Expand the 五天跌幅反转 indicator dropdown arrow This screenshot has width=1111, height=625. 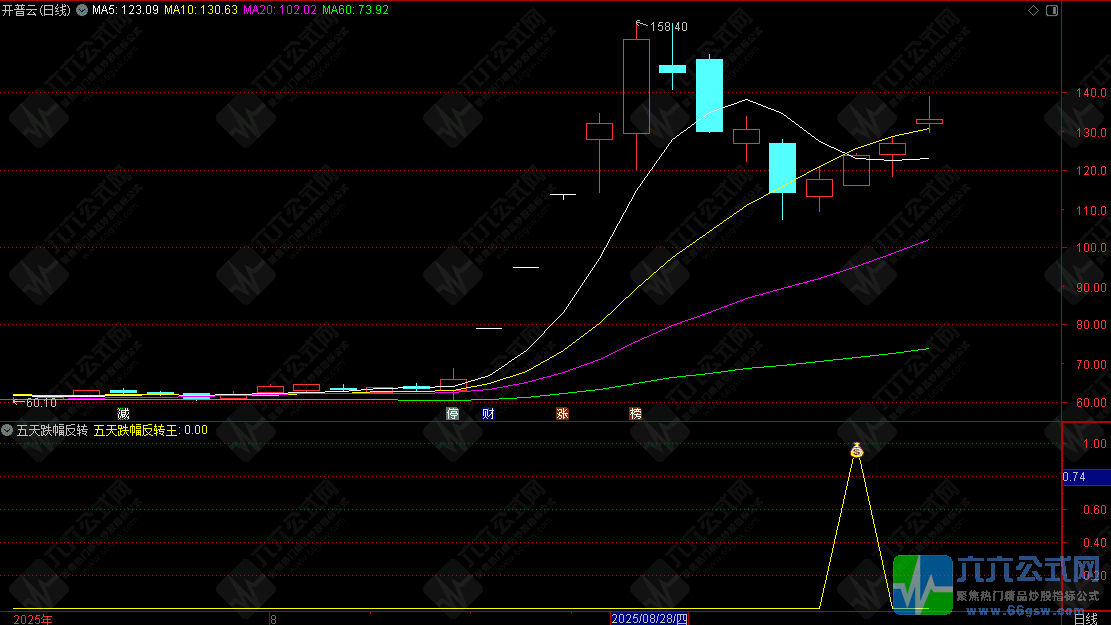[7, 430]
